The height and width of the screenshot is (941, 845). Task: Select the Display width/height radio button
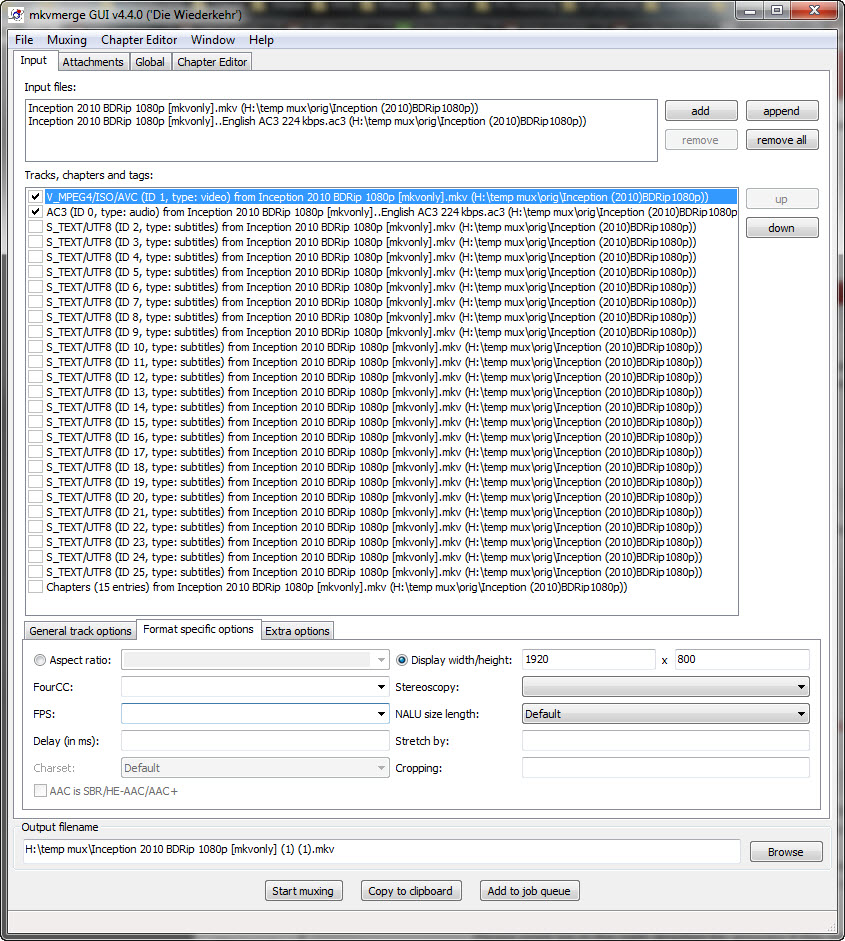tap(401, 660)
